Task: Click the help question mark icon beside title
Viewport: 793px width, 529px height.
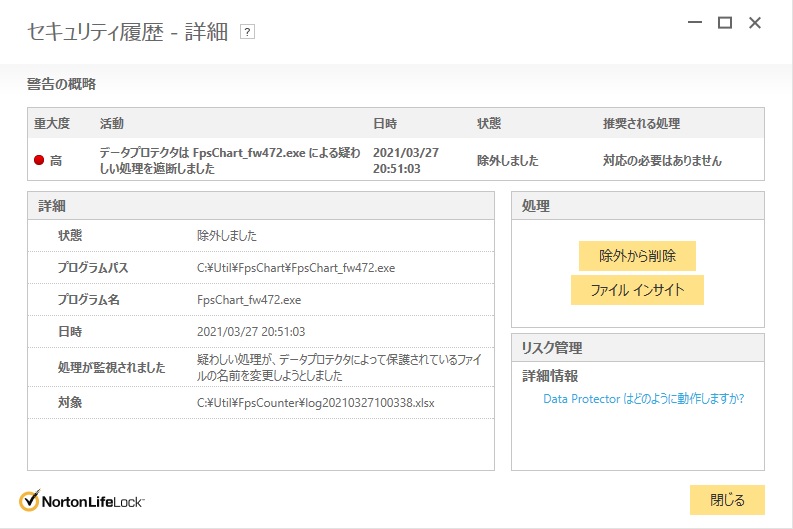Action: pos(248,32)
